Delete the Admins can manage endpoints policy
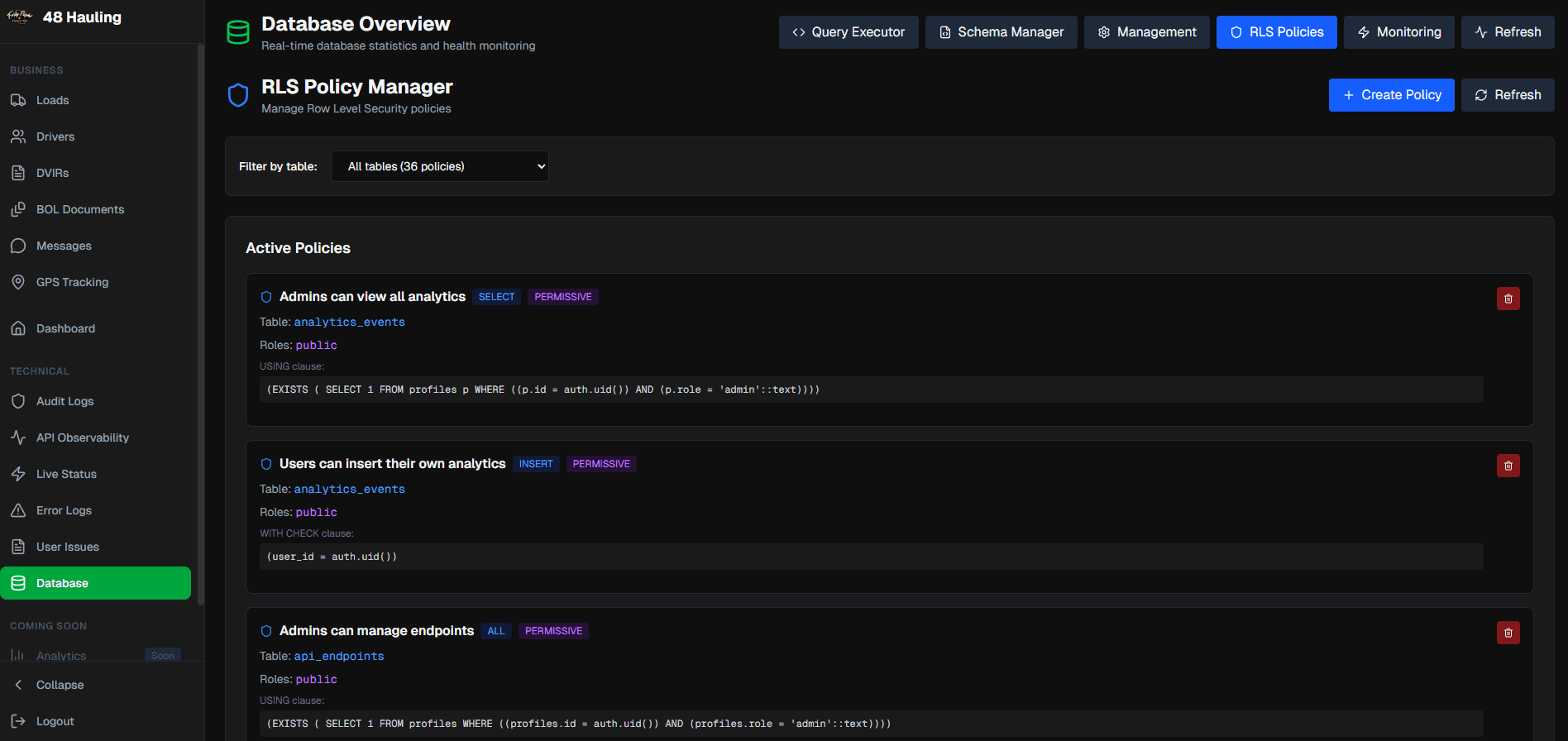 tap(1508, 633)
